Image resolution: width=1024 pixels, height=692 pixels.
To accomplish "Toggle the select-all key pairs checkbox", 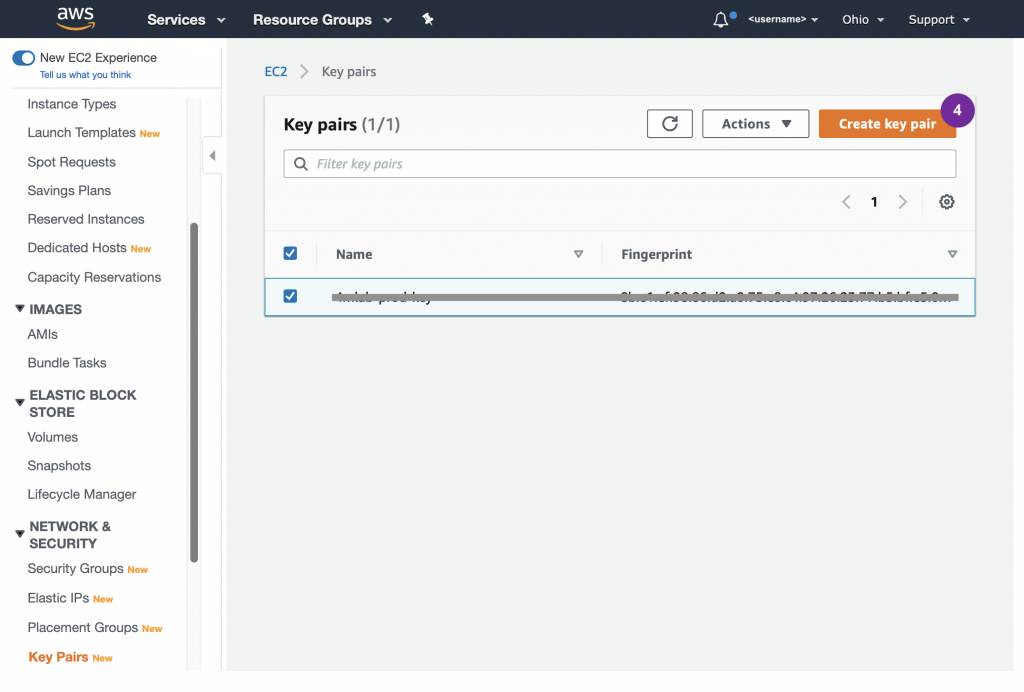I will 290,254.
